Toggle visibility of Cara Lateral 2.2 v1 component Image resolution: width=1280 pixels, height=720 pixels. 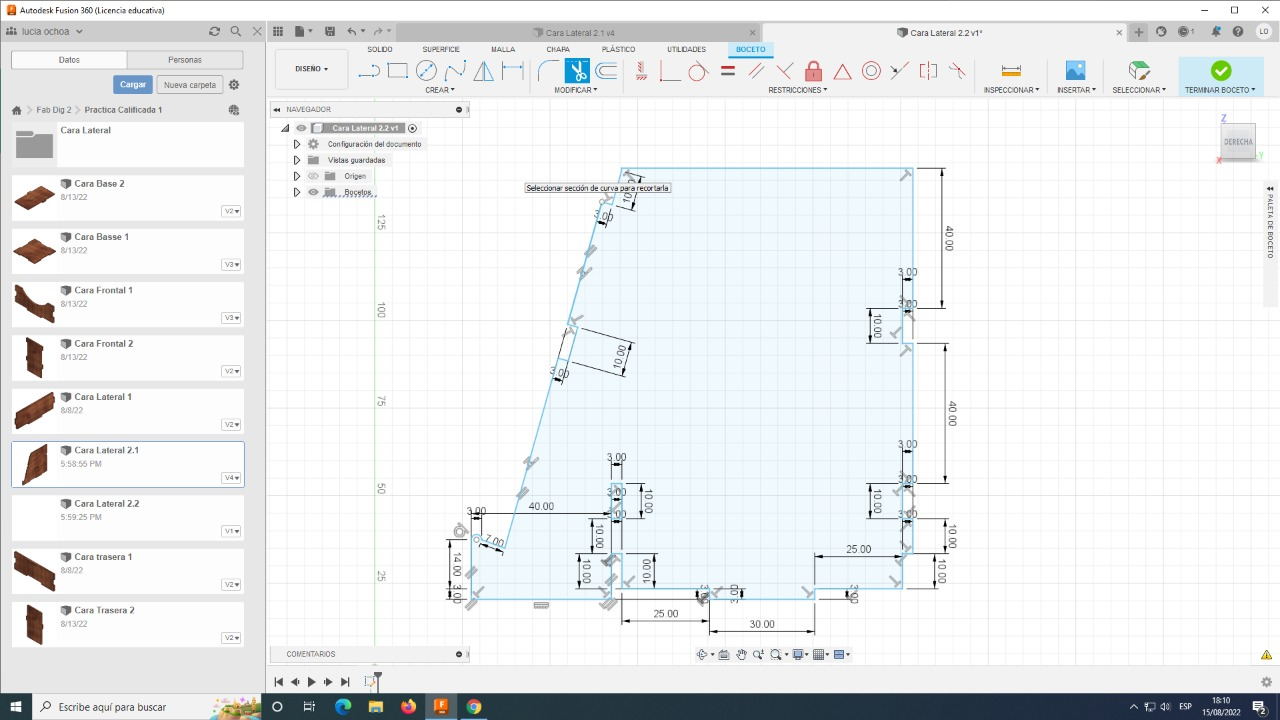tap(301, 128)
